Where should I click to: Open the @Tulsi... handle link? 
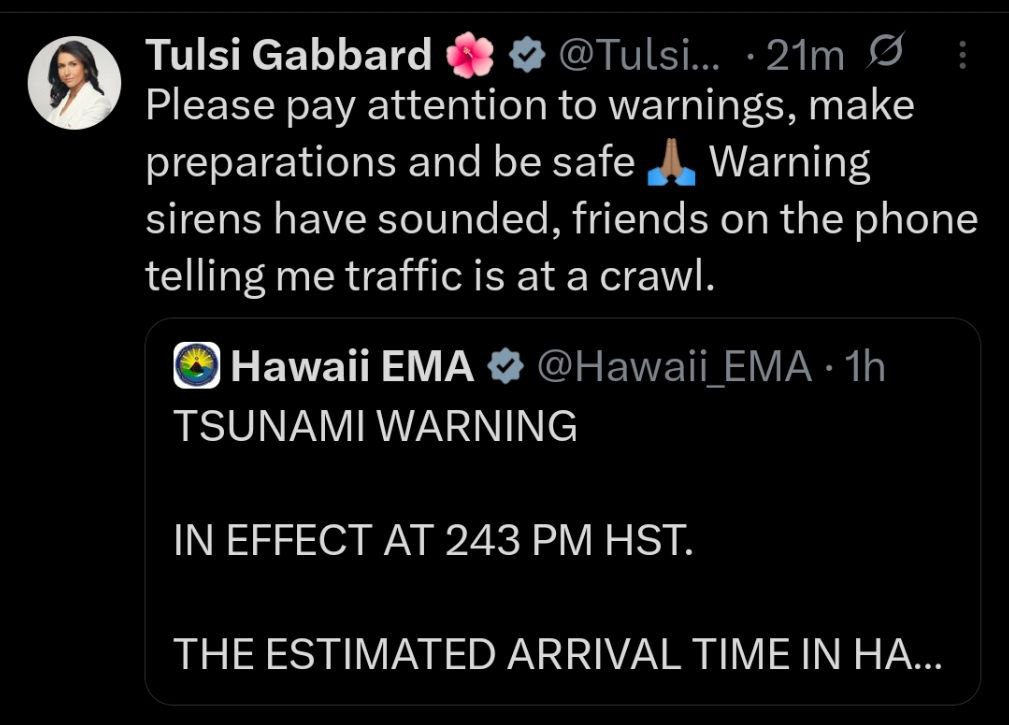pyautogui.click(x=639, y=55)
